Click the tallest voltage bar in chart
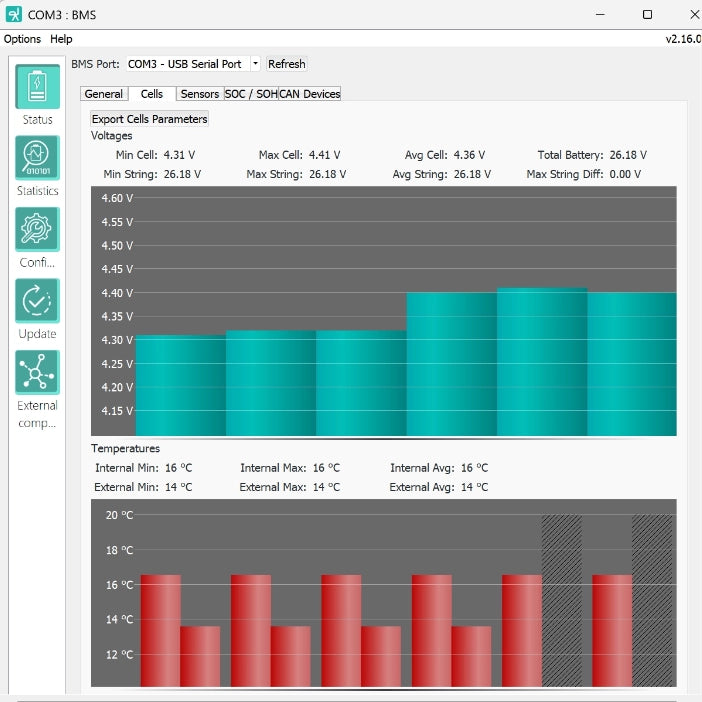Screen dimensions: 702x702 tap(541, 360)
